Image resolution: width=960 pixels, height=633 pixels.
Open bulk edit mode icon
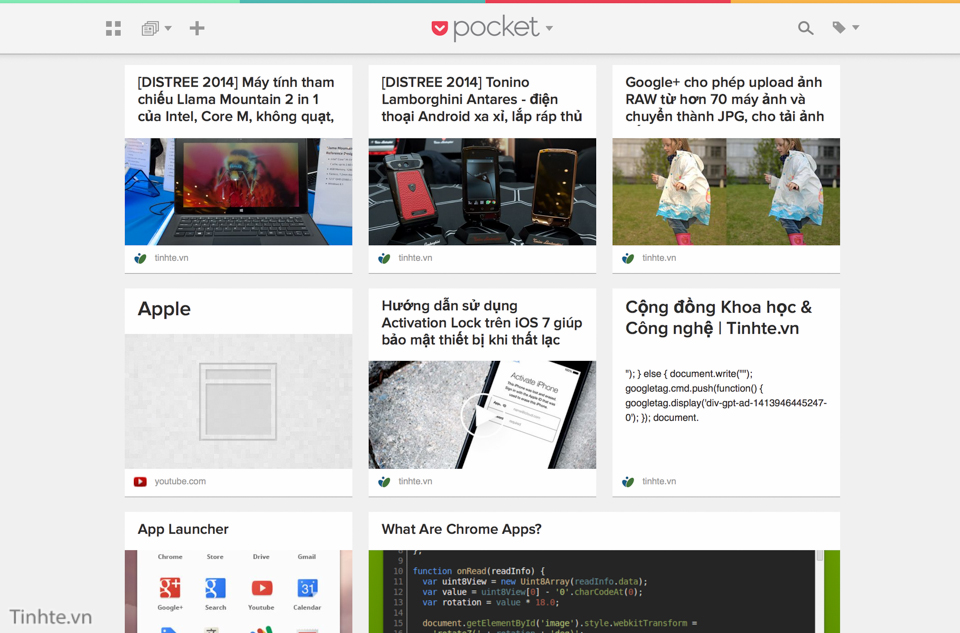coord(150,28)
